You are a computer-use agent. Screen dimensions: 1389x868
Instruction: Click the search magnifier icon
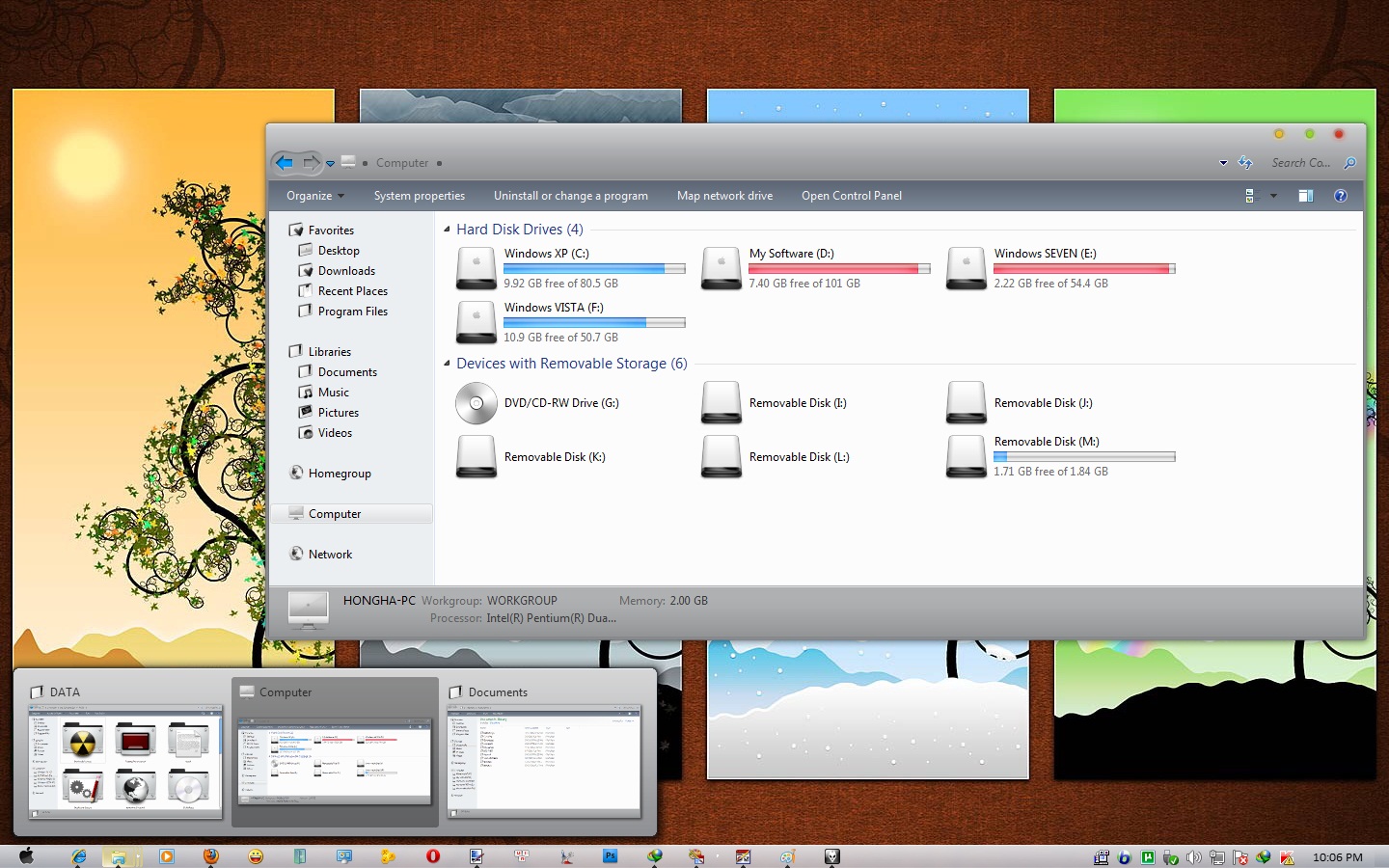tap(1349, 163)
